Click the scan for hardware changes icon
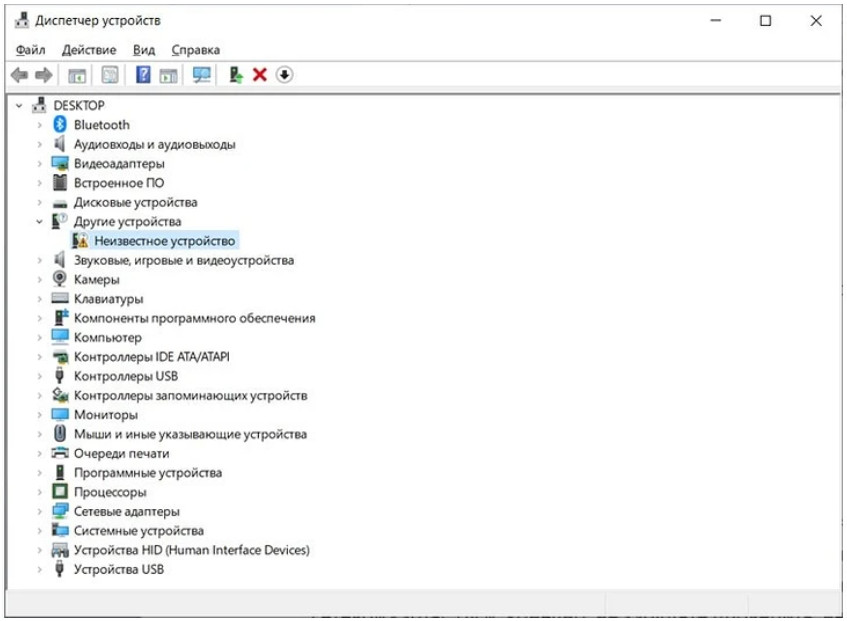The image size is (847, 621). pyautogui.click(x=202, y=75)
